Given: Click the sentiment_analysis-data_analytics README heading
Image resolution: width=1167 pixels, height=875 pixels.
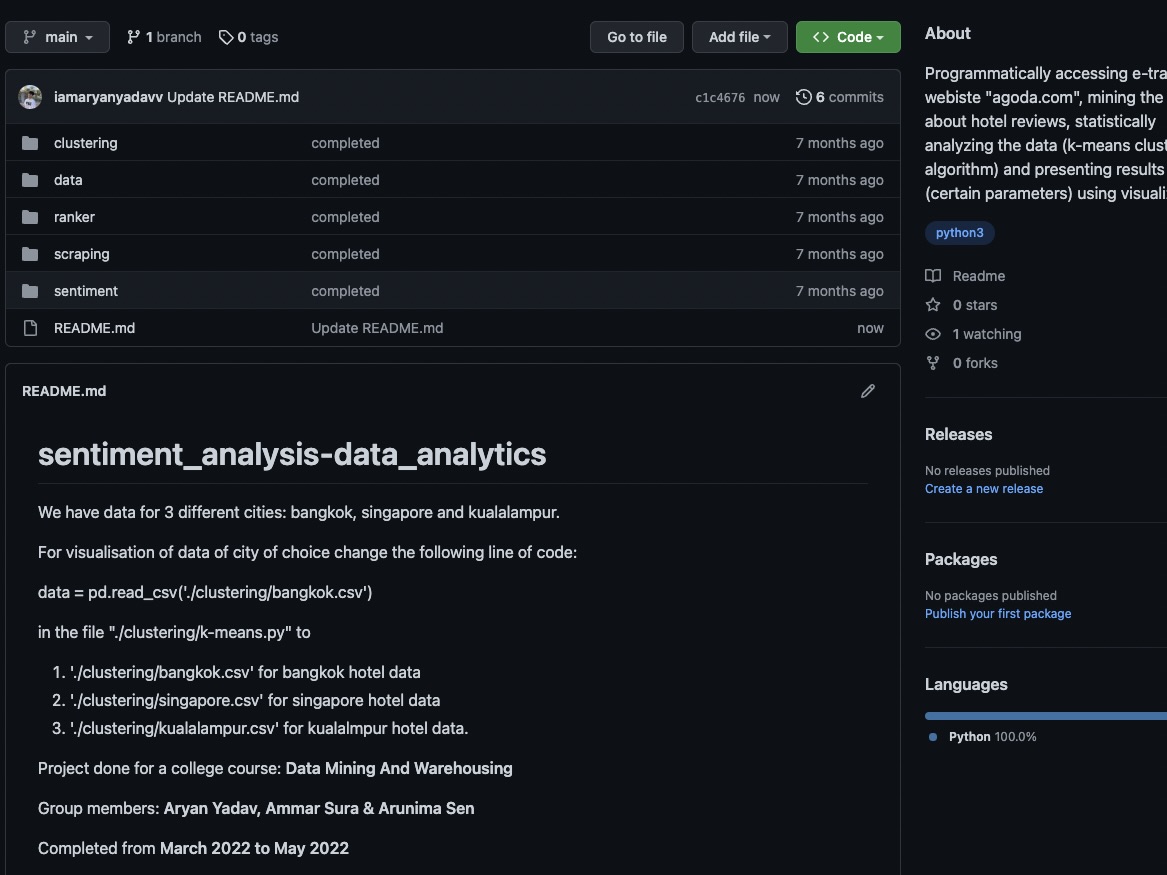Looking at the screenshot, I should (x=292, y=455).
